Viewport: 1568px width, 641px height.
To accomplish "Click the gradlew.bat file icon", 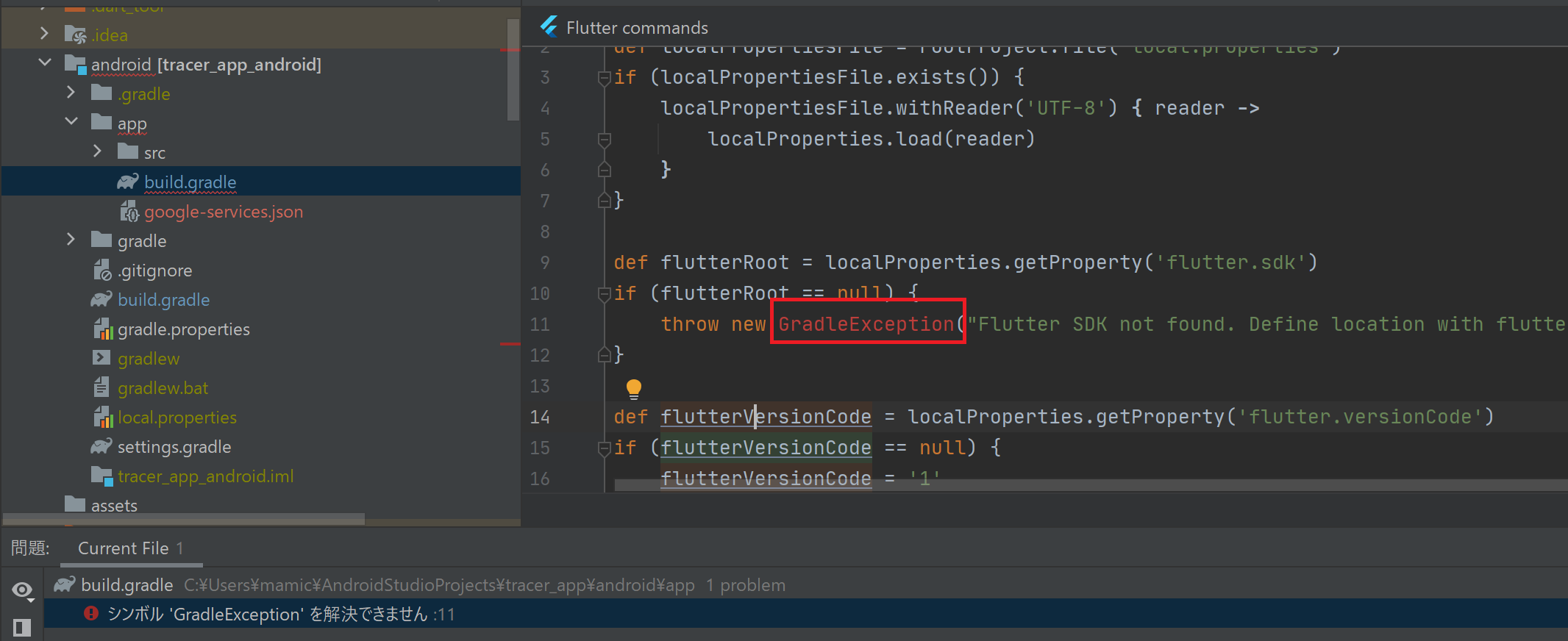I will click(101, 387).
